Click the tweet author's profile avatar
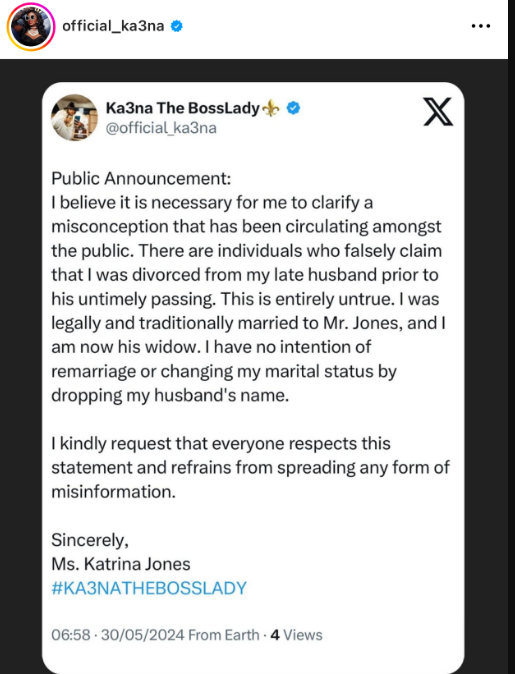515x674 pixels. (74, 117)
